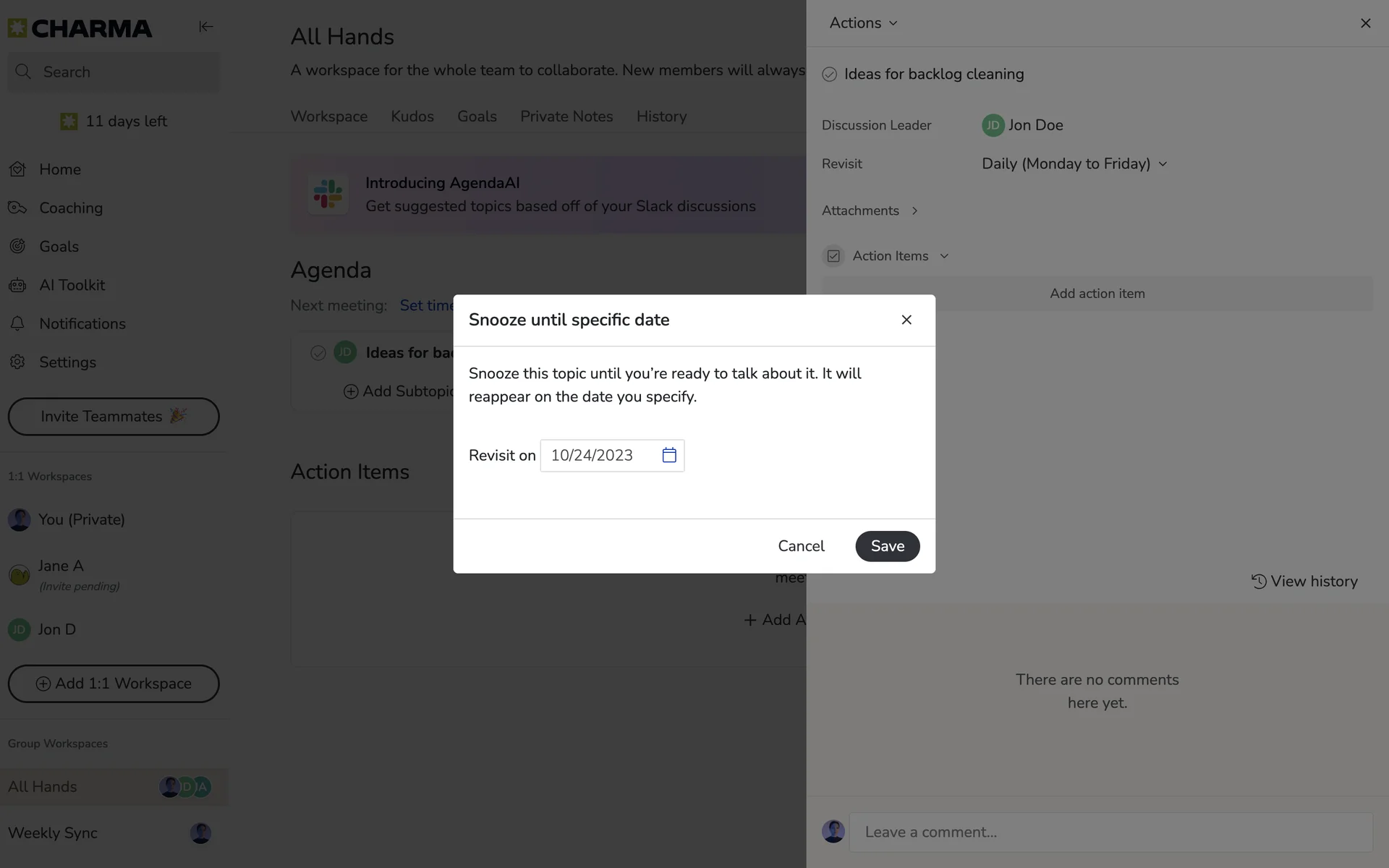Click the AI Toolkit robot icon
1389x868 pixels.
click(17, 285)
